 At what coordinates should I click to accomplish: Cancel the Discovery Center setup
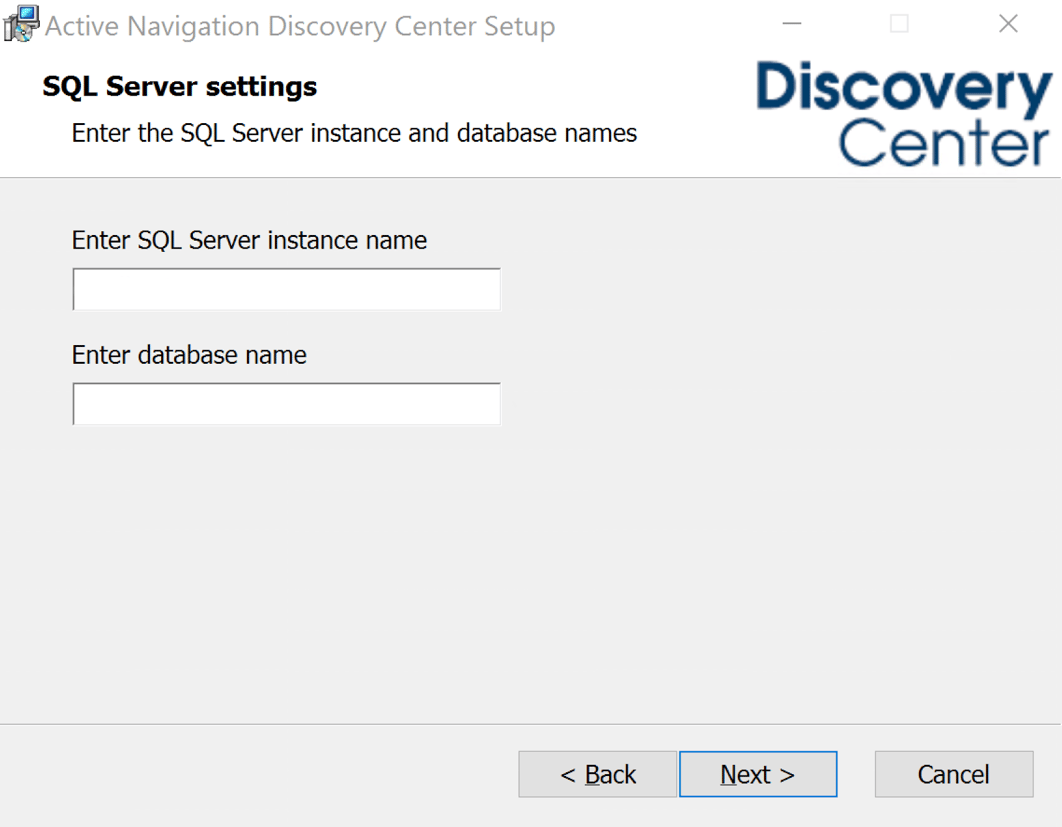click(x=954, y=774)
